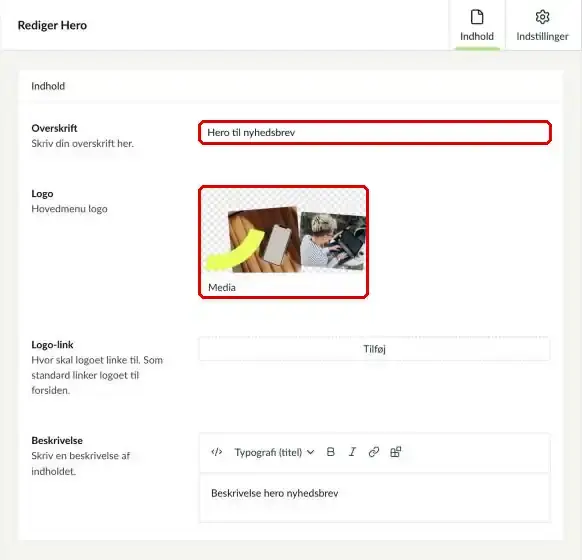Click the Logo-link label
The height and width of the screenshot is (560, 582).
tap(52, 345)
